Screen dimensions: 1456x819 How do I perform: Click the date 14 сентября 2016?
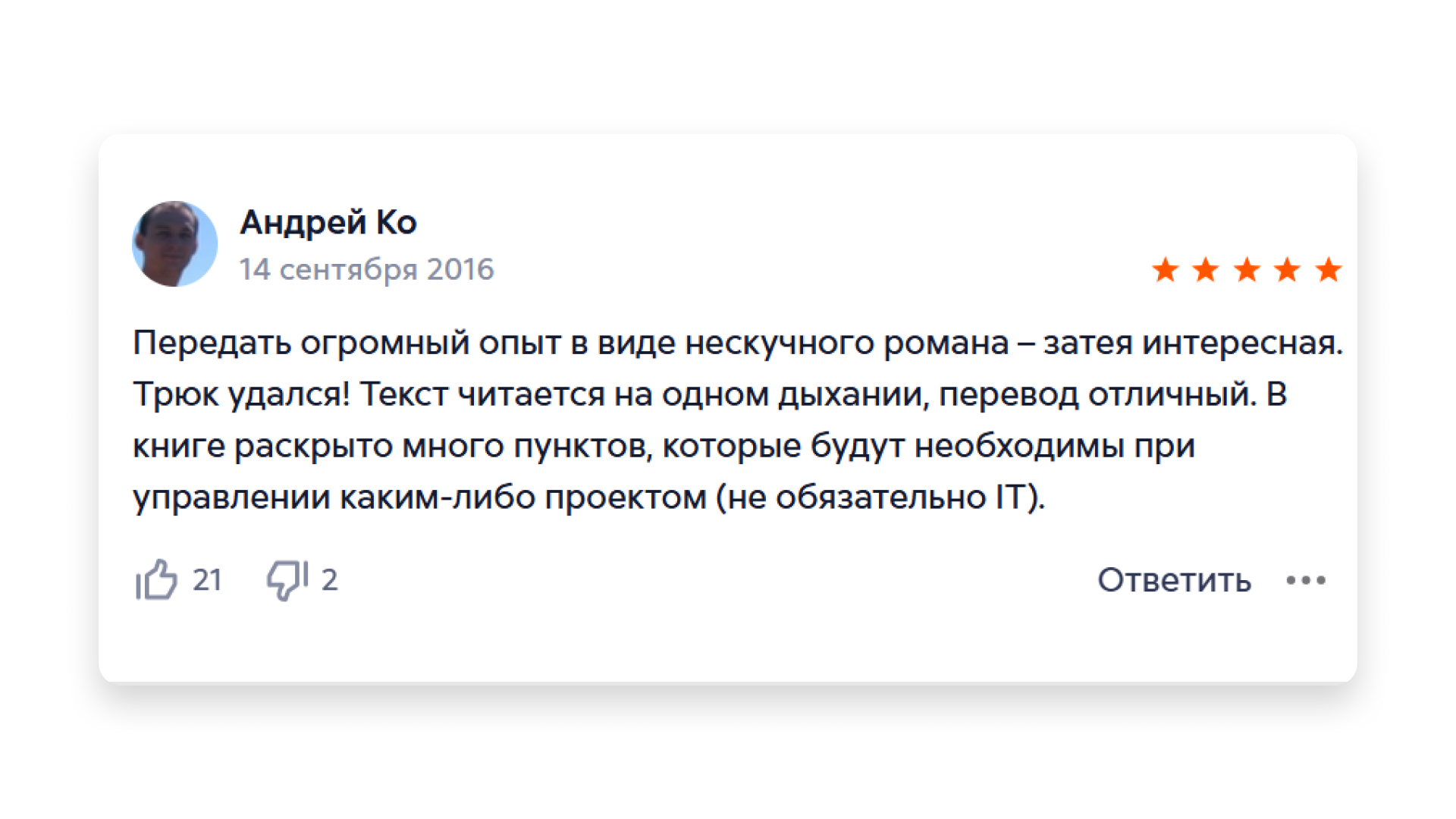(366, 270)
